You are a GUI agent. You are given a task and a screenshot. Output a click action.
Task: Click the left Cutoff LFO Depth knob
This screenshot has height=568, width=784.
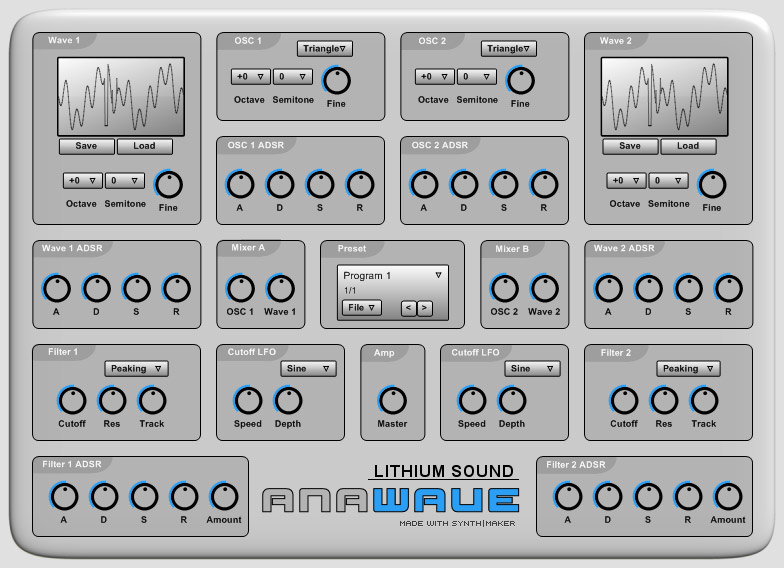point(288,401)
